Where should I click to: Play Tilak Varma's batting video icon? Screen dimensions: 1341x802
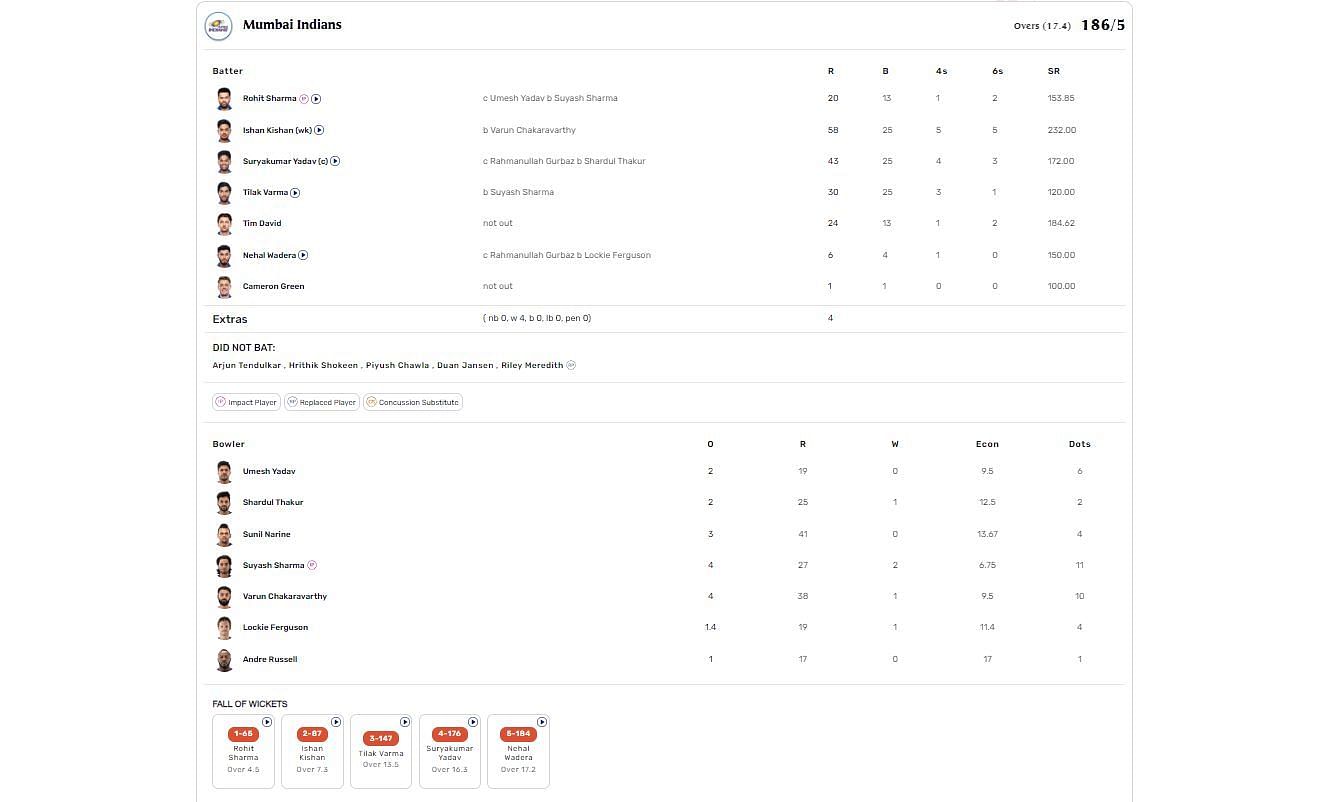click(295, 192)
